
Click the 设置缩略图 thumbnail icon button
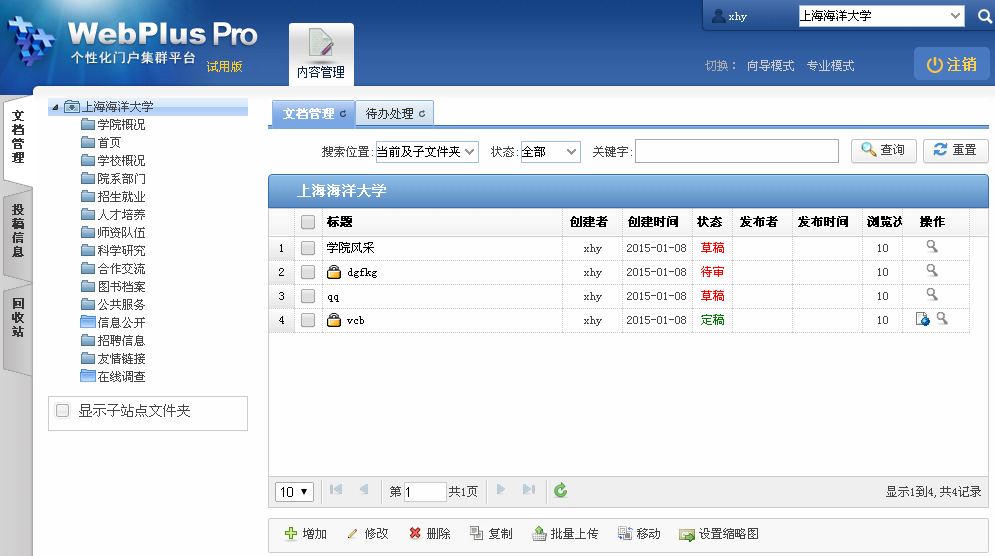click(686, 534)
